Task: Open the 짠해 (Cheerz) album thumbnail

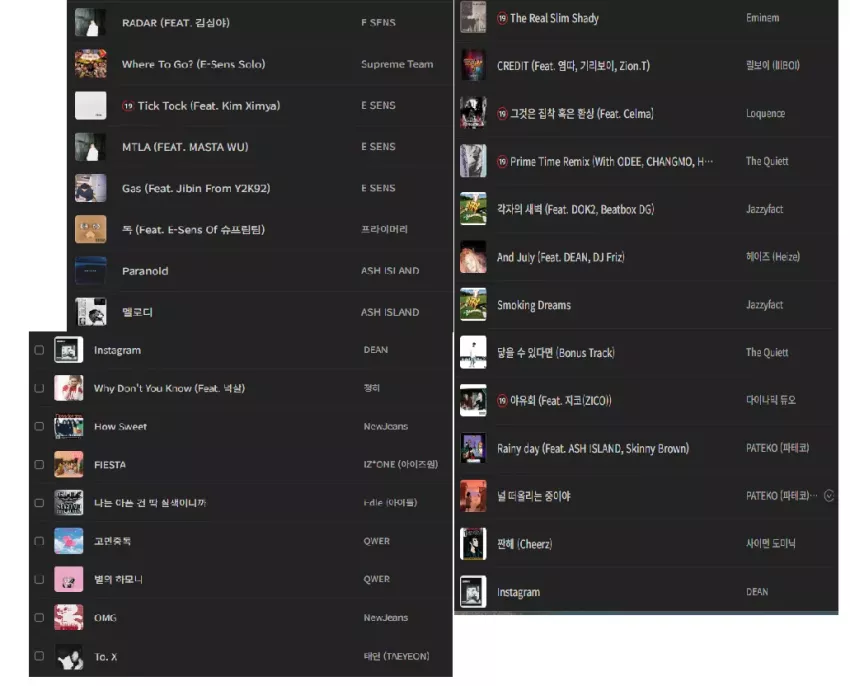Action: pos(473,544)
